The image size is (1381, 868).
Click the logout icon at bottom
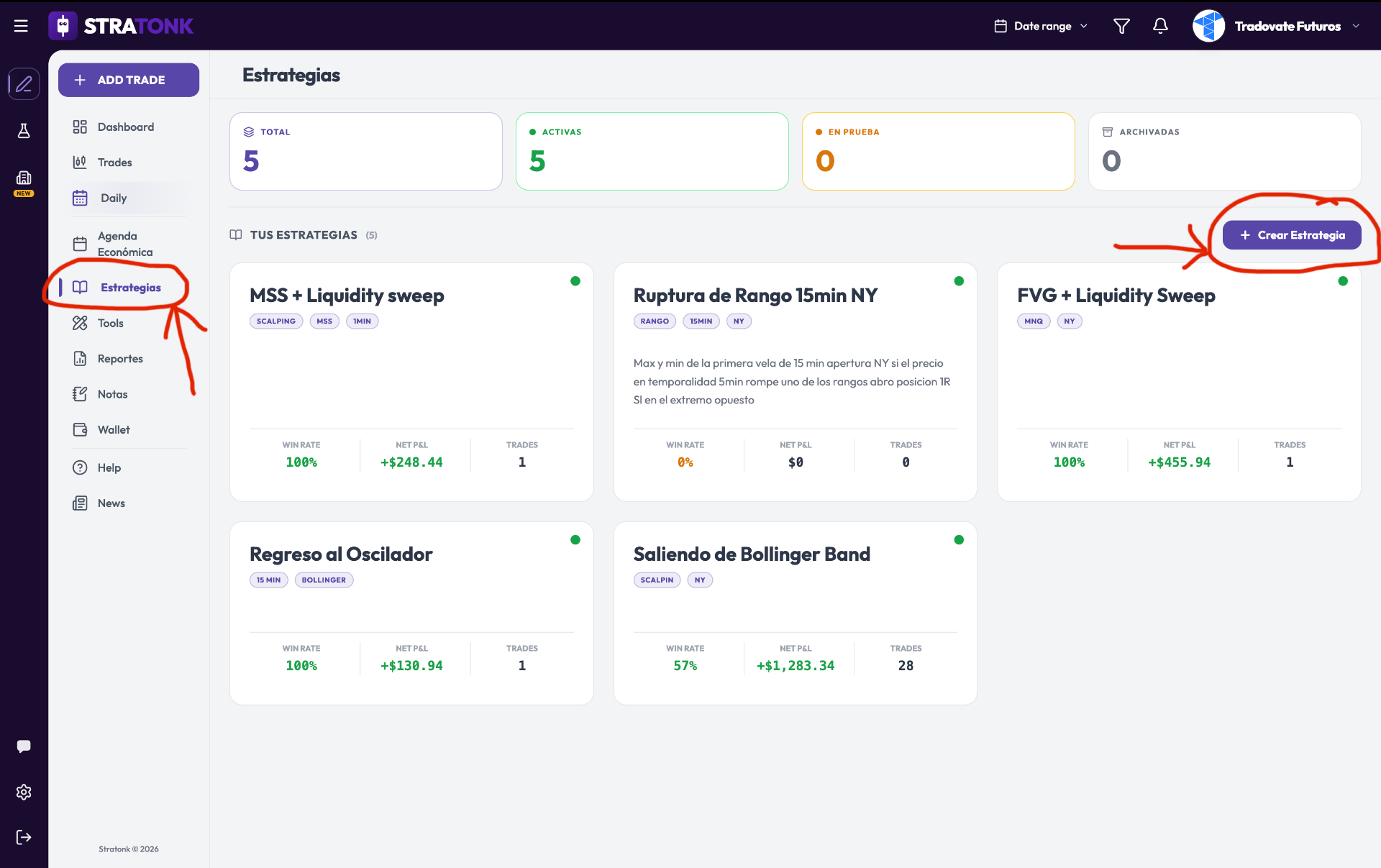(x=24, y=837)
